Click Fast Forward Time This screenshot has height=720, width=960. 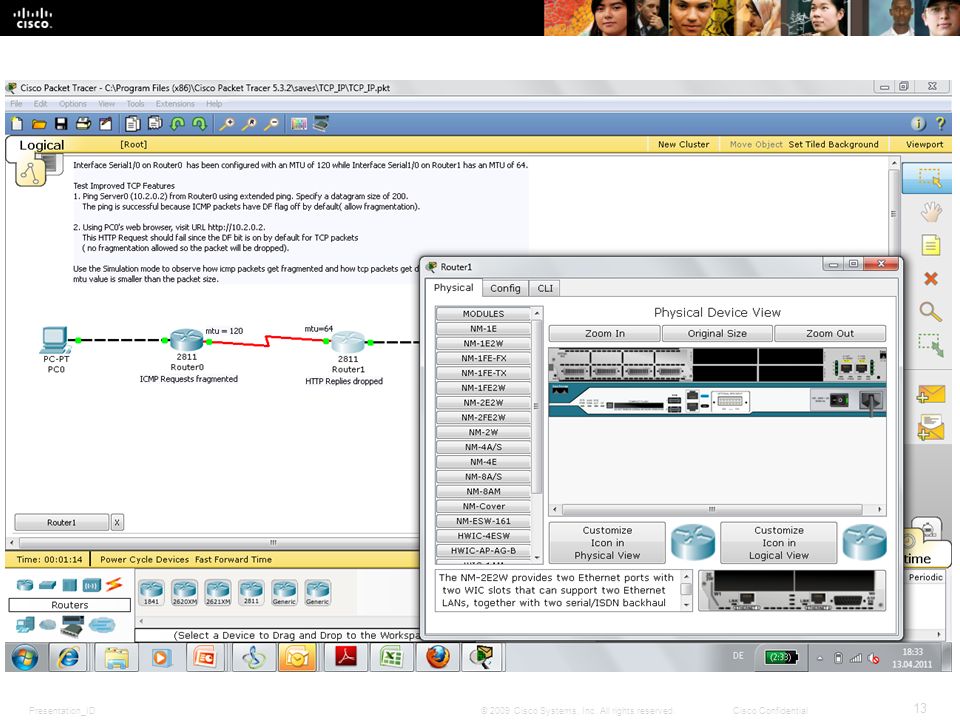click(x=233, y=560)
